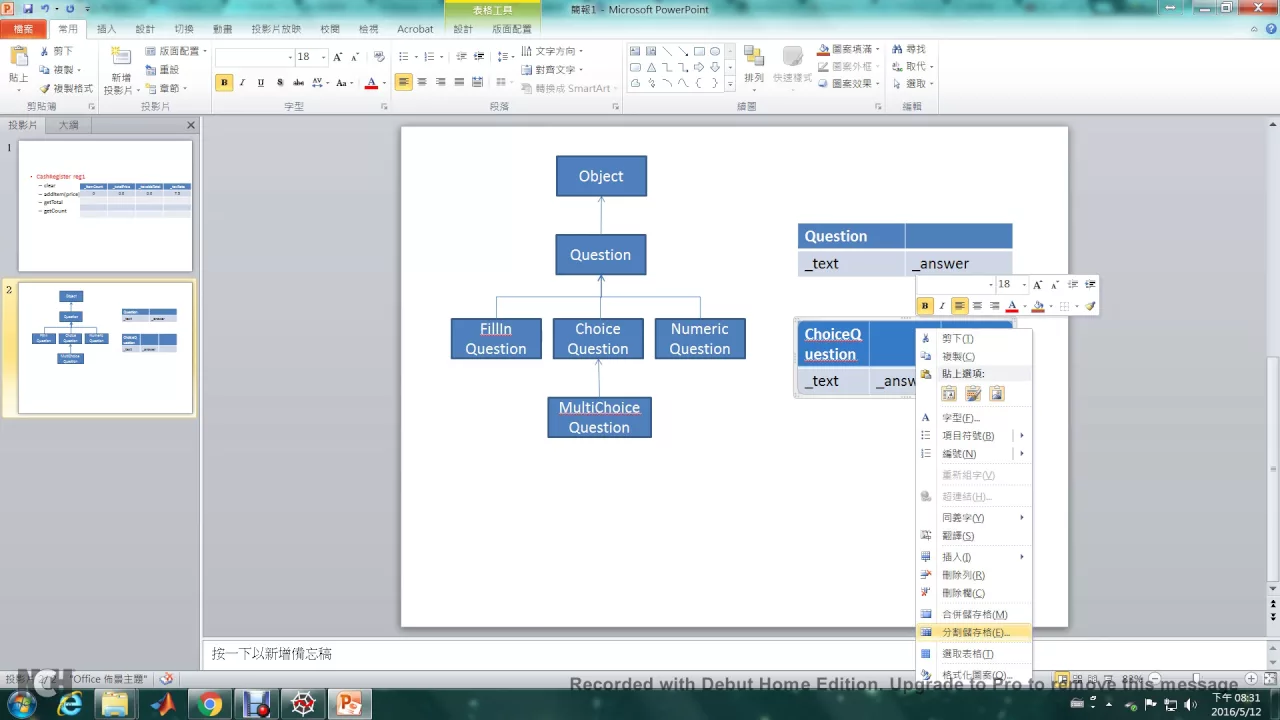The width and height of the screenshot is (1280, 720).
Task: Click numbered list icon in ribbon
Action: 430,57
